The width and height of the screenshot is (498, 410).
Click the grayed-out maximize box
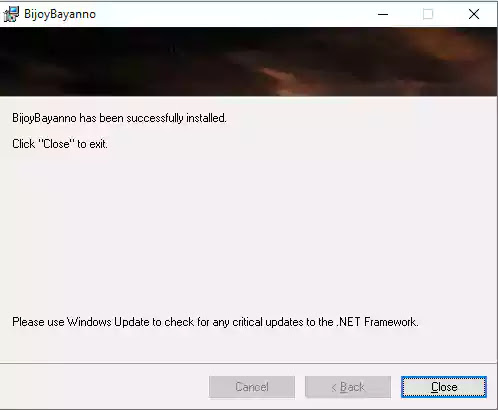(x=428, y=14)
